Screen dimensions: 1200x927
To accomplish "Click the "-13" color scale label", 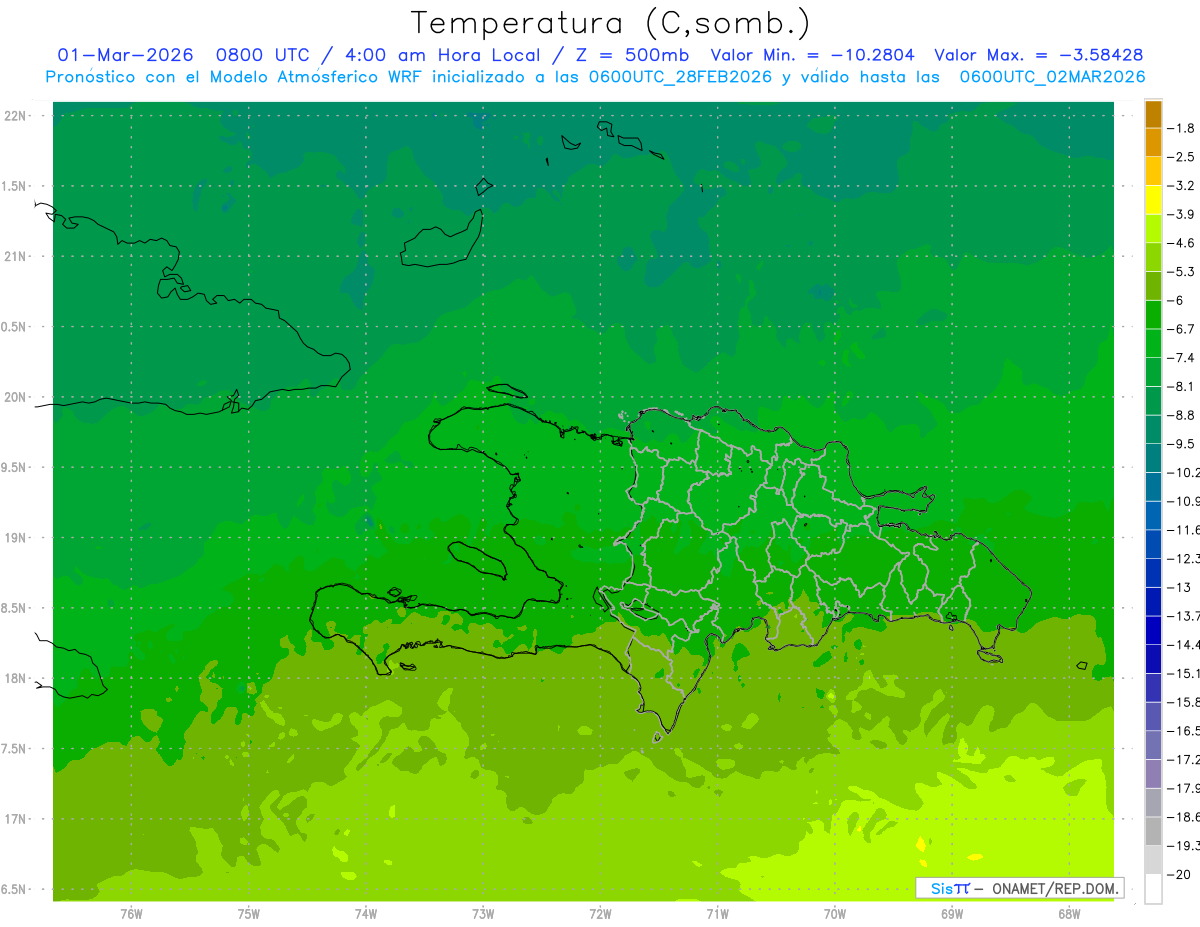I will click(x=1180, y=587).
